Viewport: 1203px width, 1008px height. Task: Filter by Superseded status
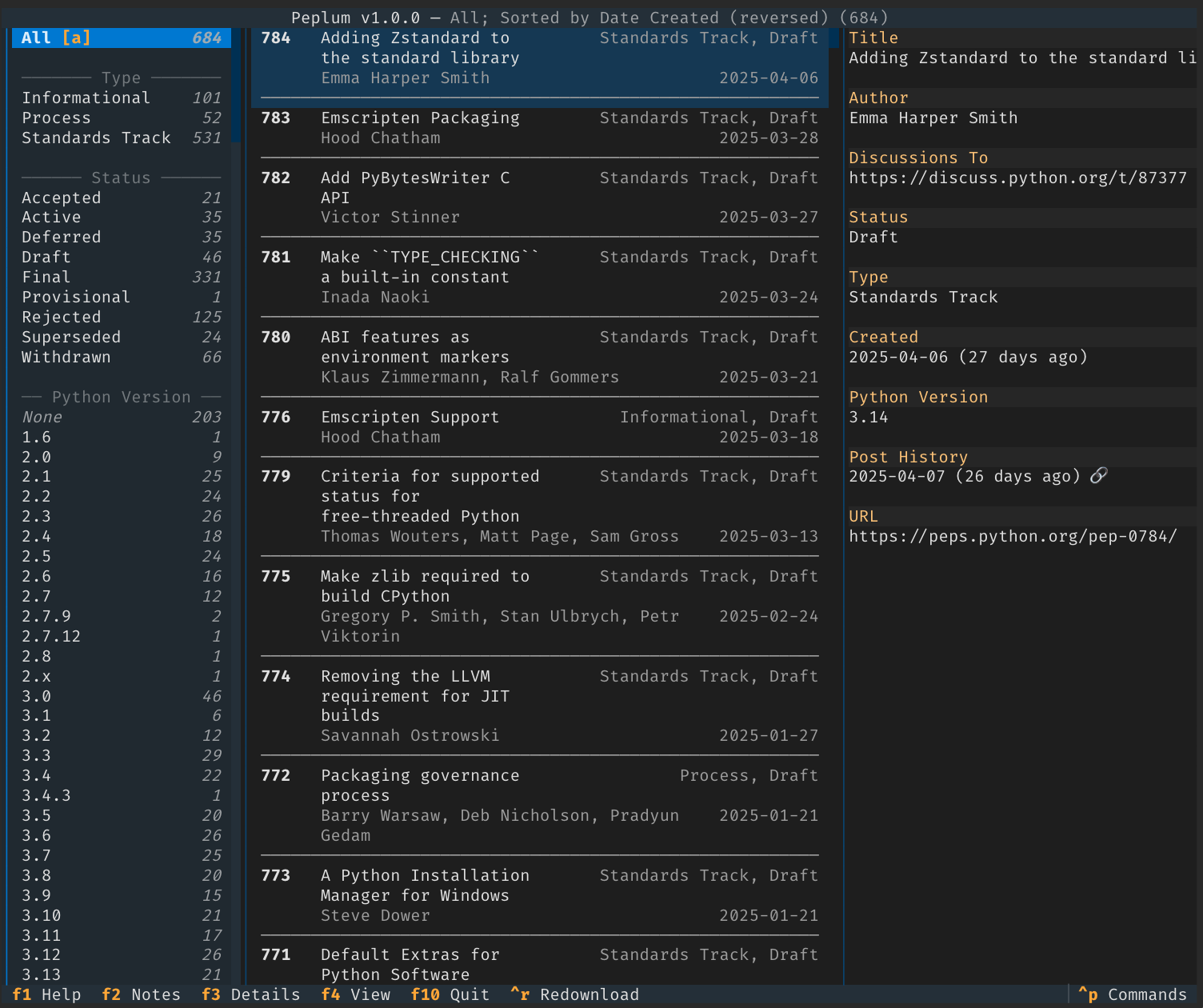(122, 337)
